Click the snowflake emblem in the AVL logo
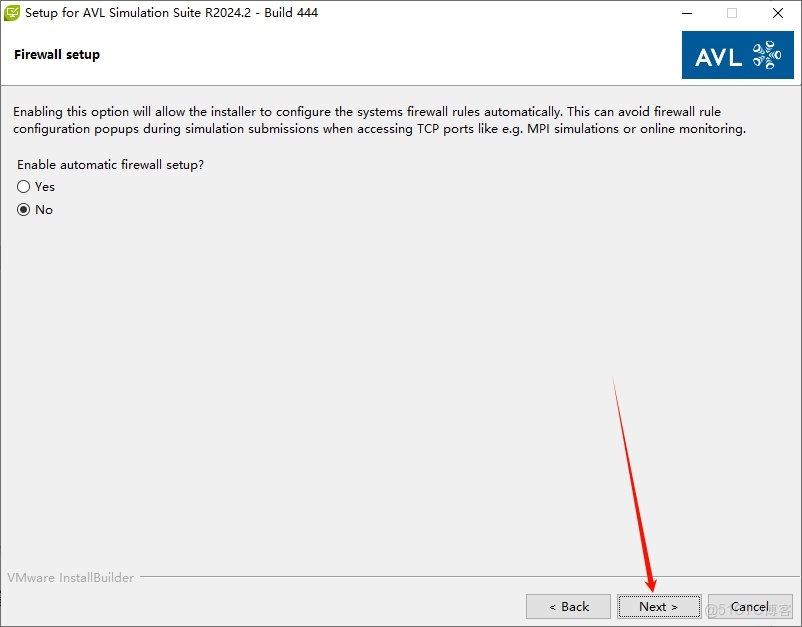 point(766,56)
